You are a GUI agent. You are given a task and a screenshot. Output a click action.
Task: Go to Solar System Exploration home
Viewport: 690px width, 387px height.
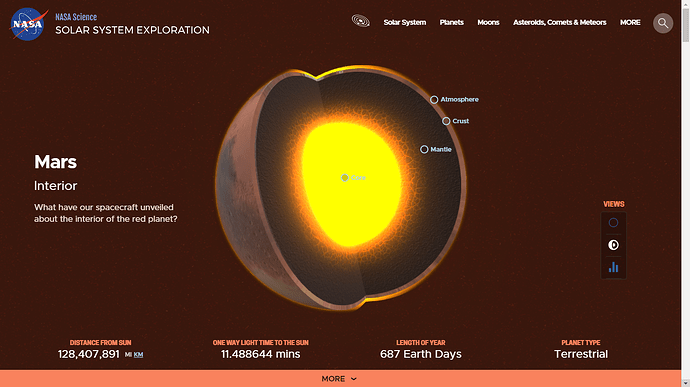coord(132,30)
